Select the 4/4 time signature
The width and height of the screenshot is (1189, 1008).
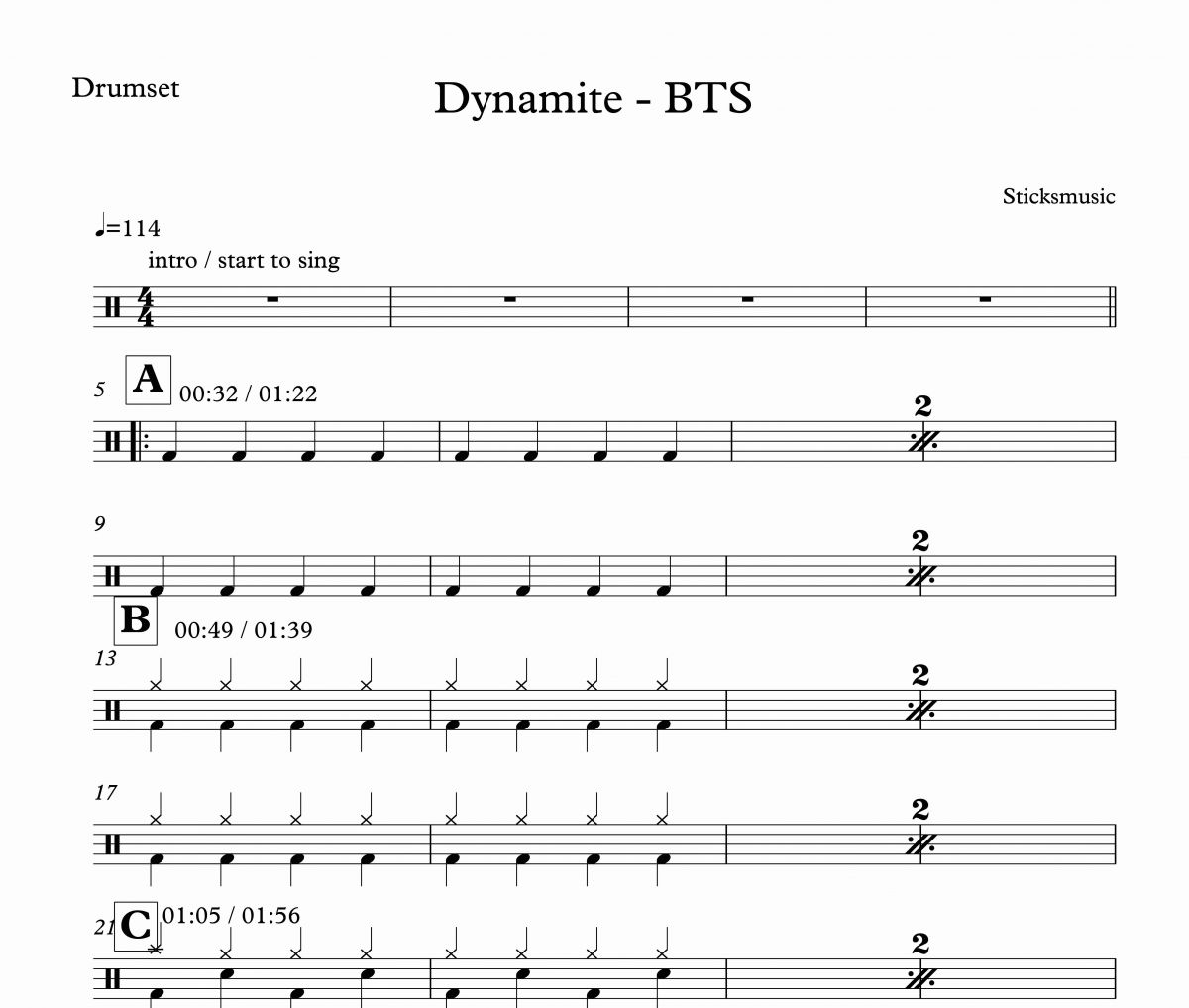[146, 307]
